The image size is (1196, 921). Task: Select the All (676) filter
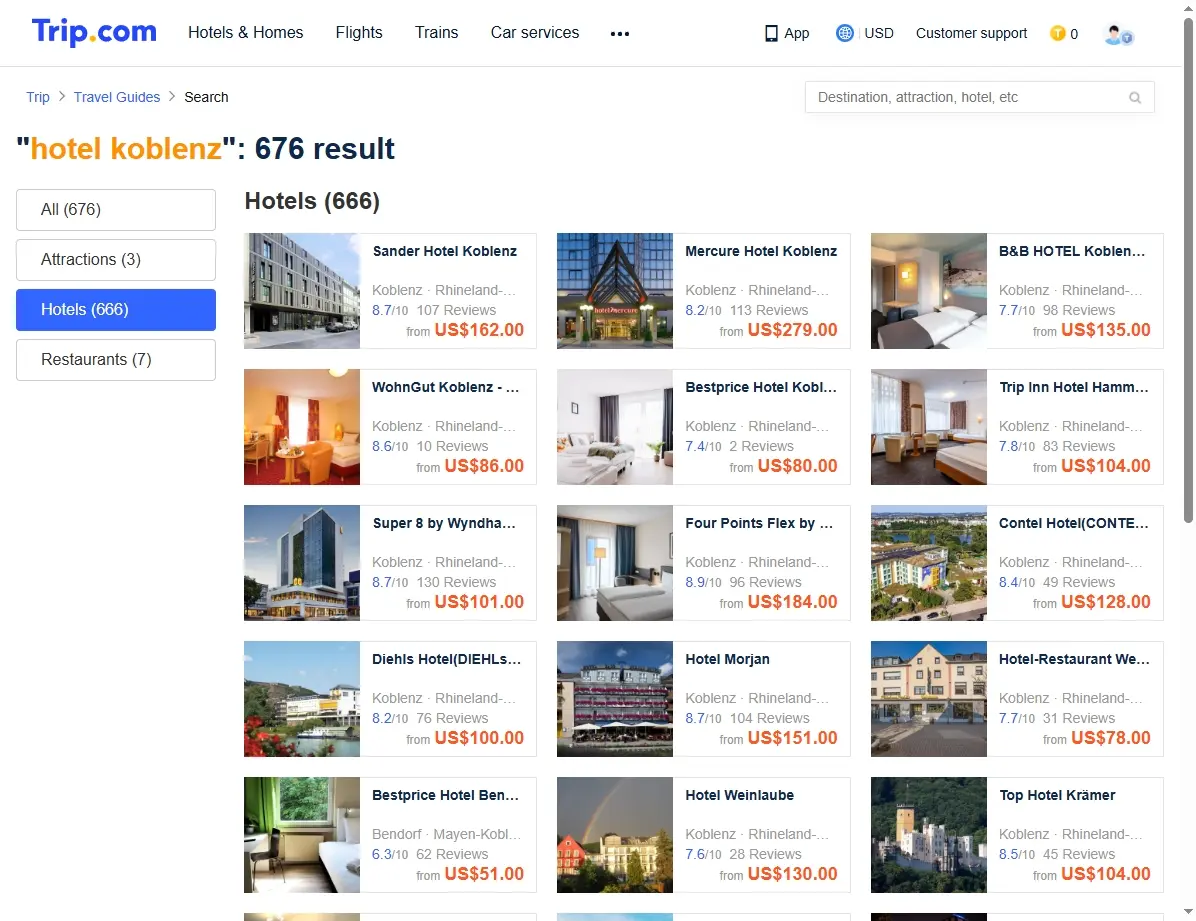coord(116,210)
